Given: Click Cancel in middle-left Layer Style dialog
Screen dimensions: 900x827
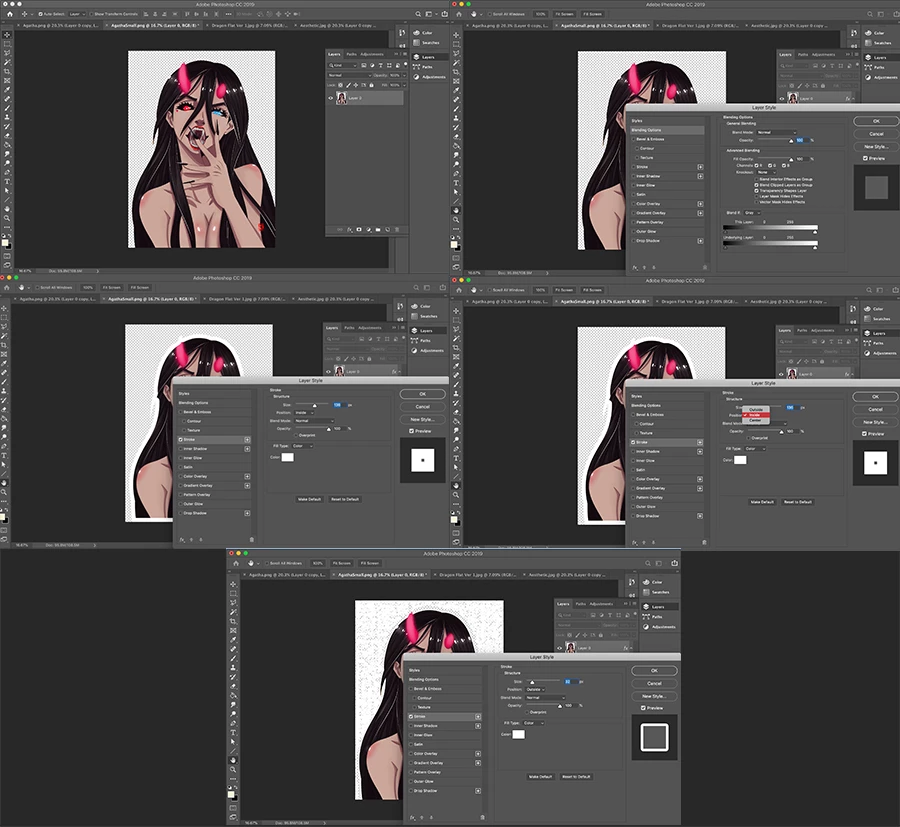Looking at the screenshot, I should [x=422, y=406].
